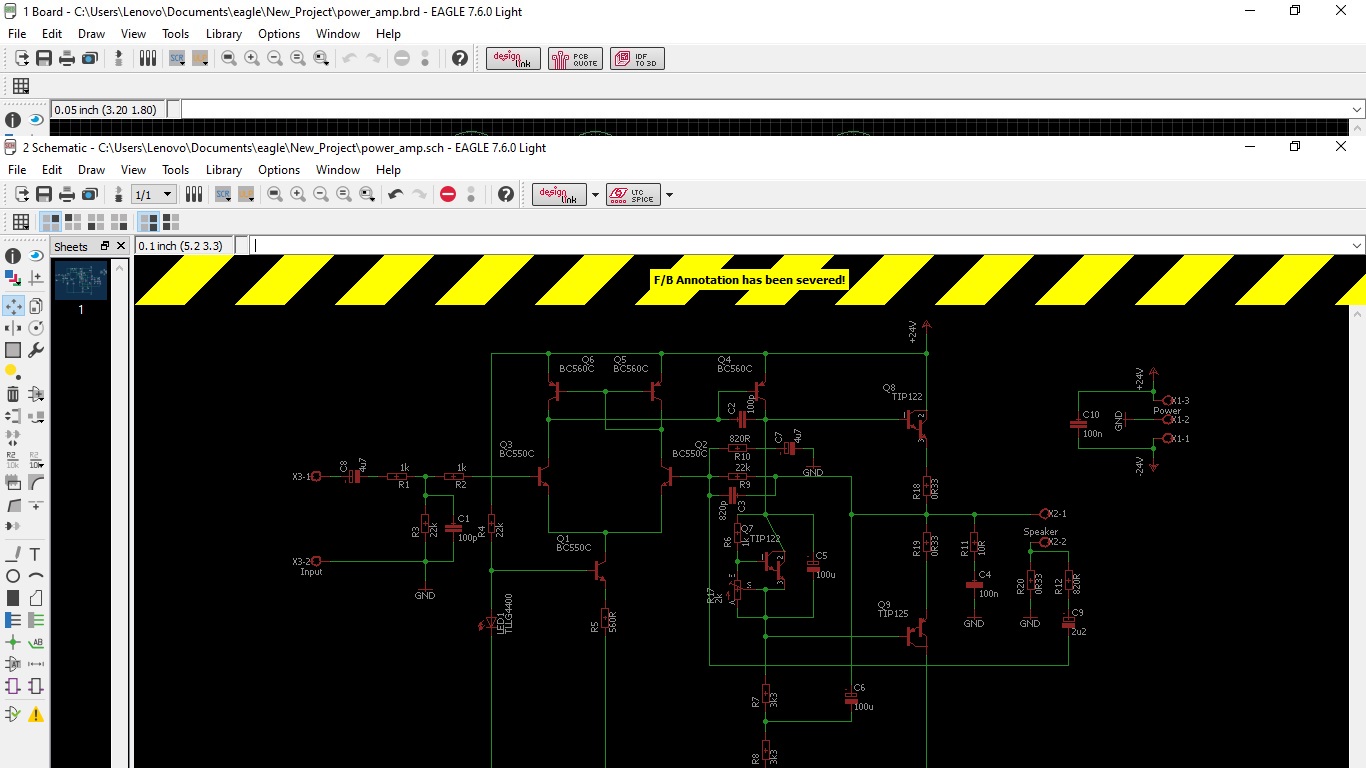Click into the Board command line input
The image size is (1366, 768).
tap(764, 110)
